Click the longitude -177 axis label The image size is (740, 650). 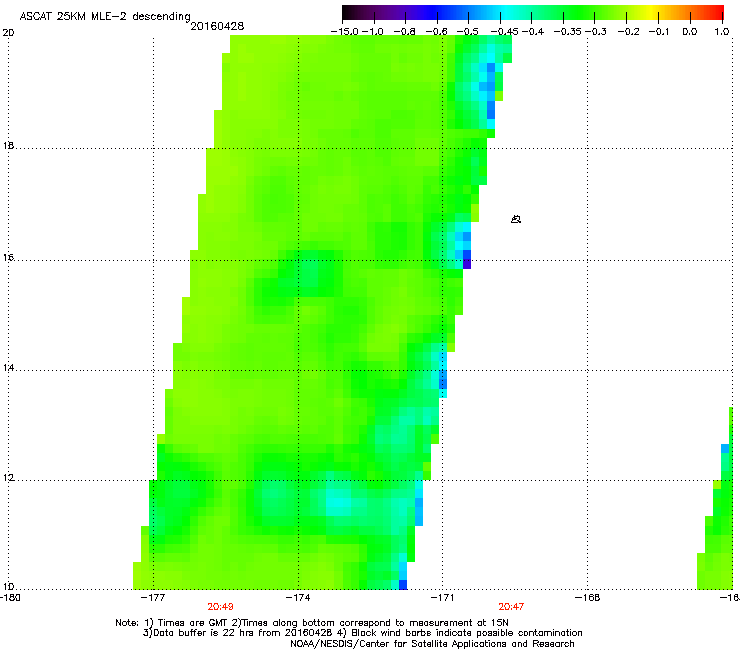[x=154, y=598]
